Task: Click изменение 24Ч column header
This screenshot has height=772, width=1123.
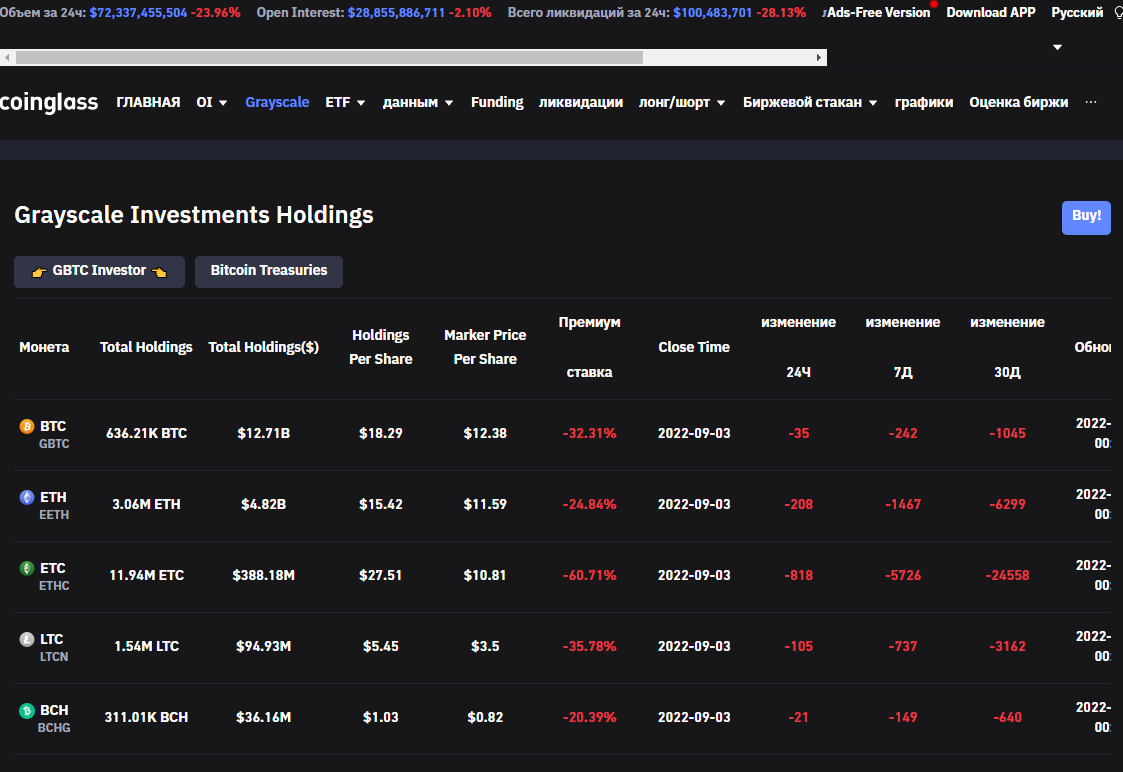Action: [x=799, y=347]
